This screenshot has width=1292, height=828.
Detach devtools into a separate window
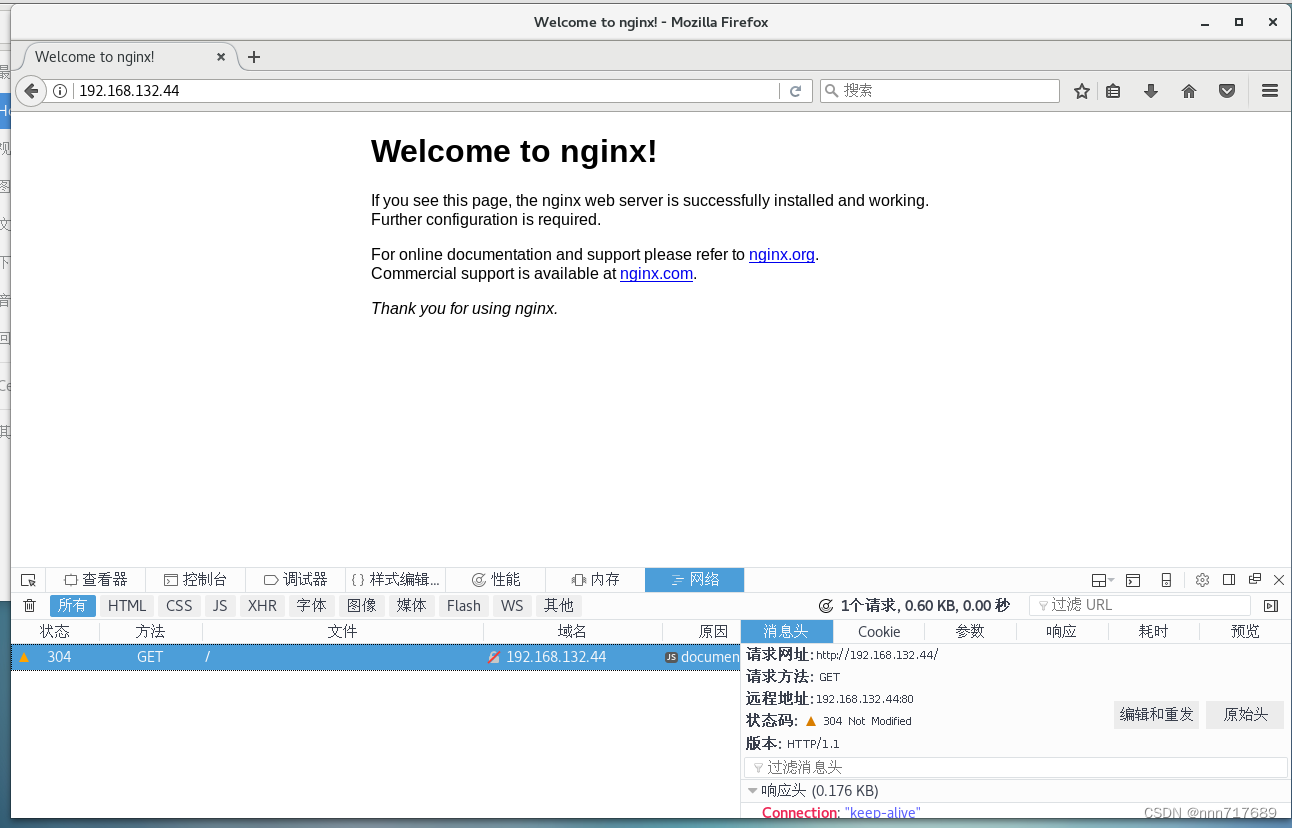tap(1255, 580)
